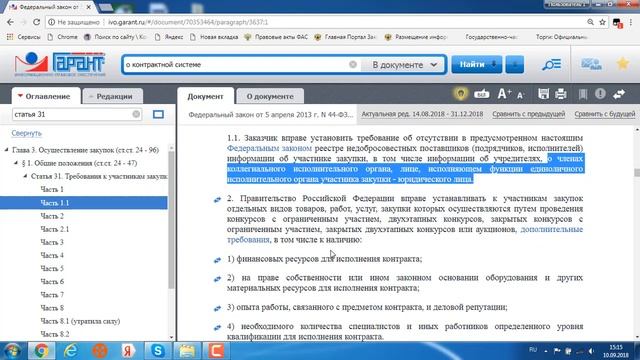Select 'Часть 2' in contents tree
Screen dimensions: 640x360
click(x=52, y=216)
